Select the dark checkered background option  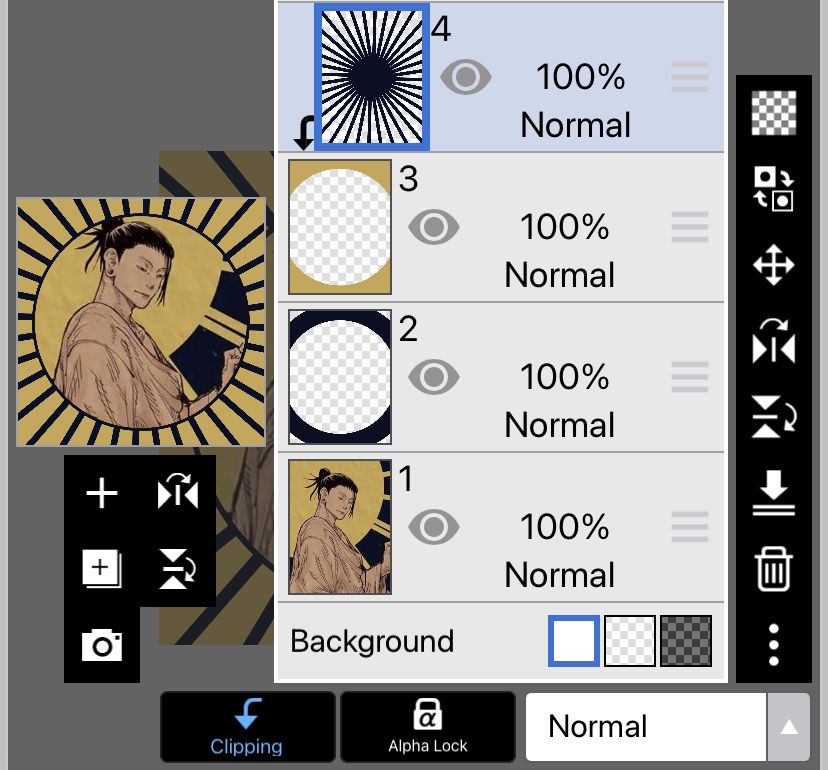tap(686, 641)
